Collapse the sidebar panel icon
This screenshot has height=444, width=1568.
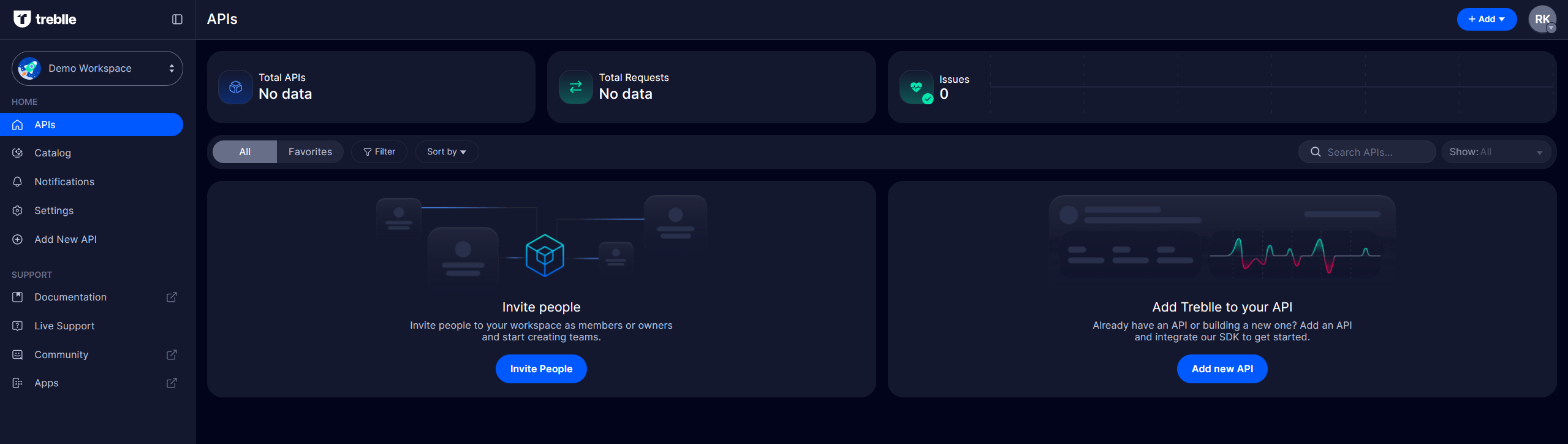click(177, 19)
